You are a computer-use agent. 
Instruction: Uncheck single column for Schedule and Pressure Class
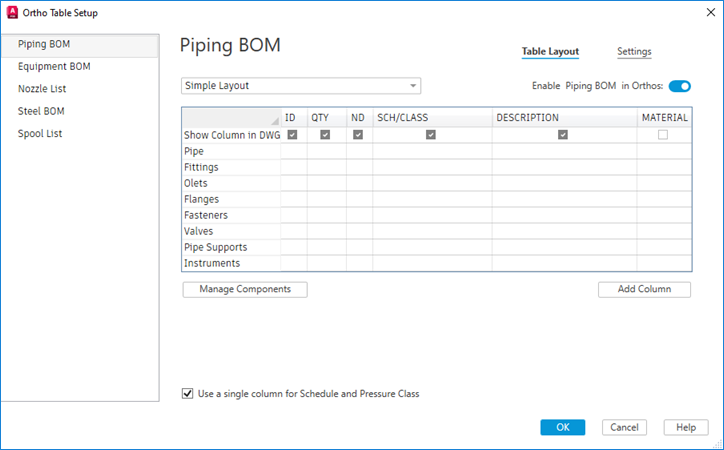[188, 394]
